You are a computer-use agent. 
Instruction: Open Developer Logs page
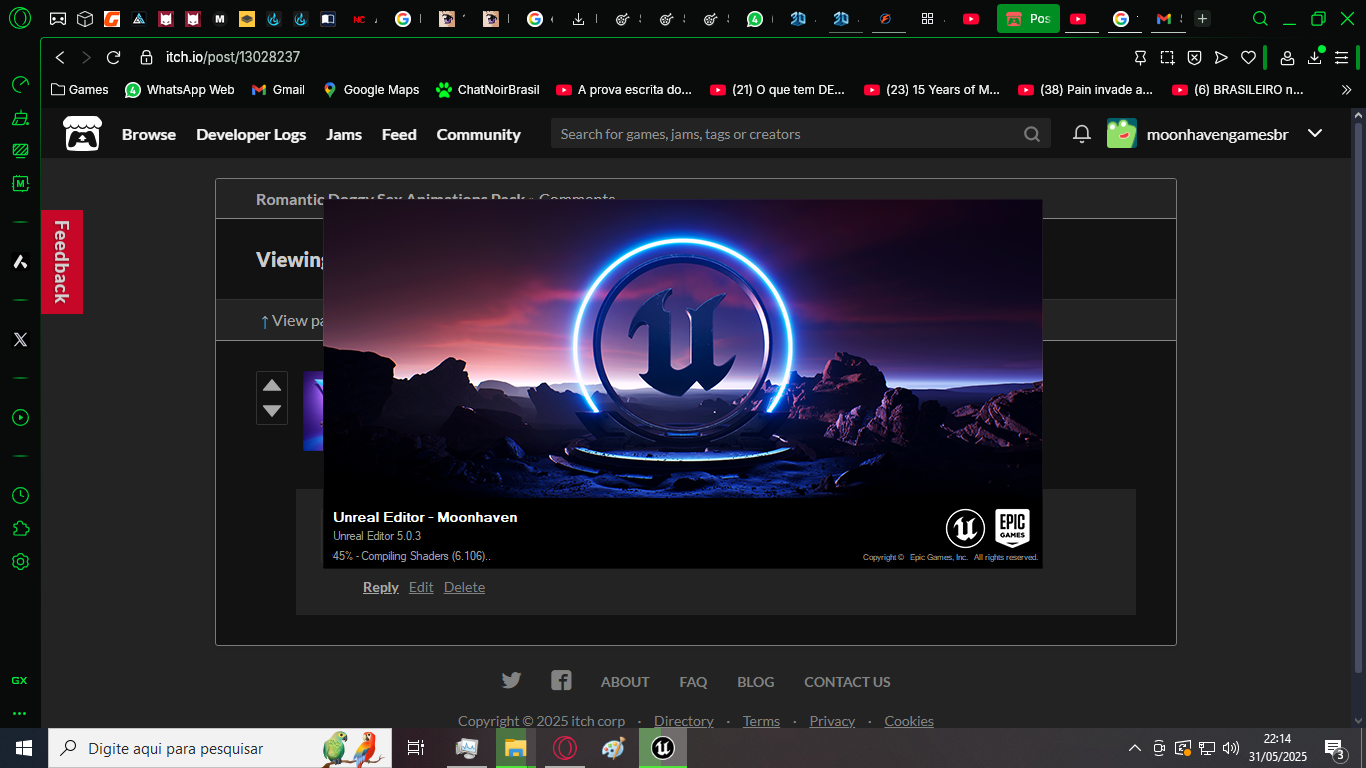click(251, 134)
